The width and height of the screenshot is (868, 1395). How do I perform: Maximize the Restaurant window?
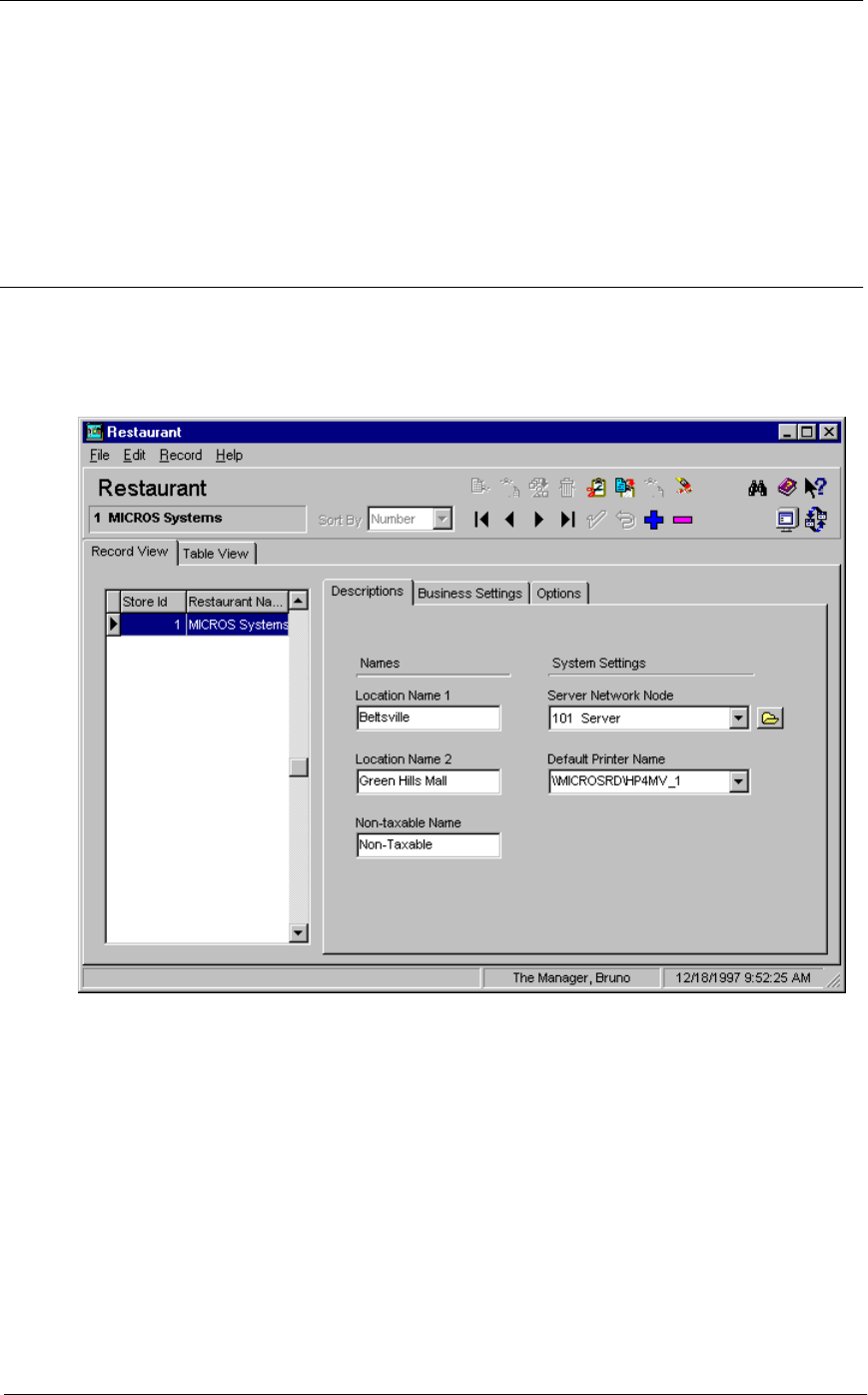point(806,433)
